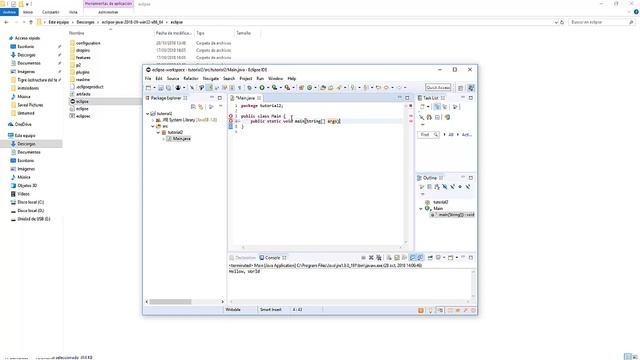Select the Java perspective icon at toolbar end
The height and width of the screenshot is (360, 640).
click(x=471, y=88)
